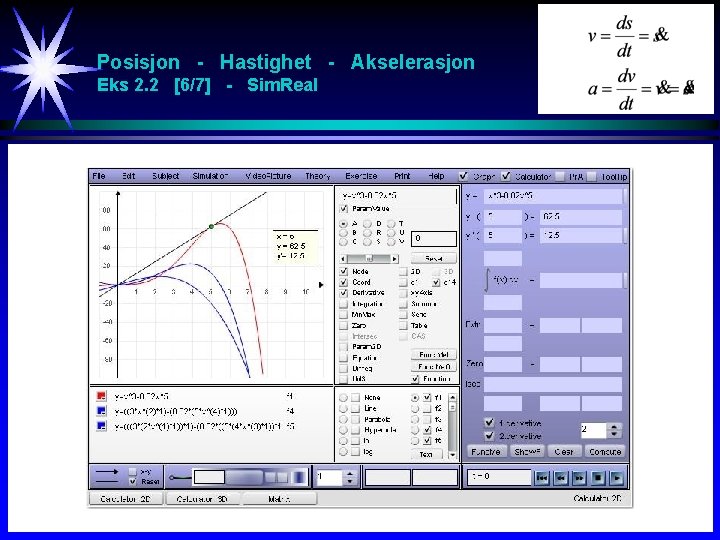The image size is (720, 540).
Task: Toggle the Graph checkbox in the menu bar
Action: [x=463, y=176]
